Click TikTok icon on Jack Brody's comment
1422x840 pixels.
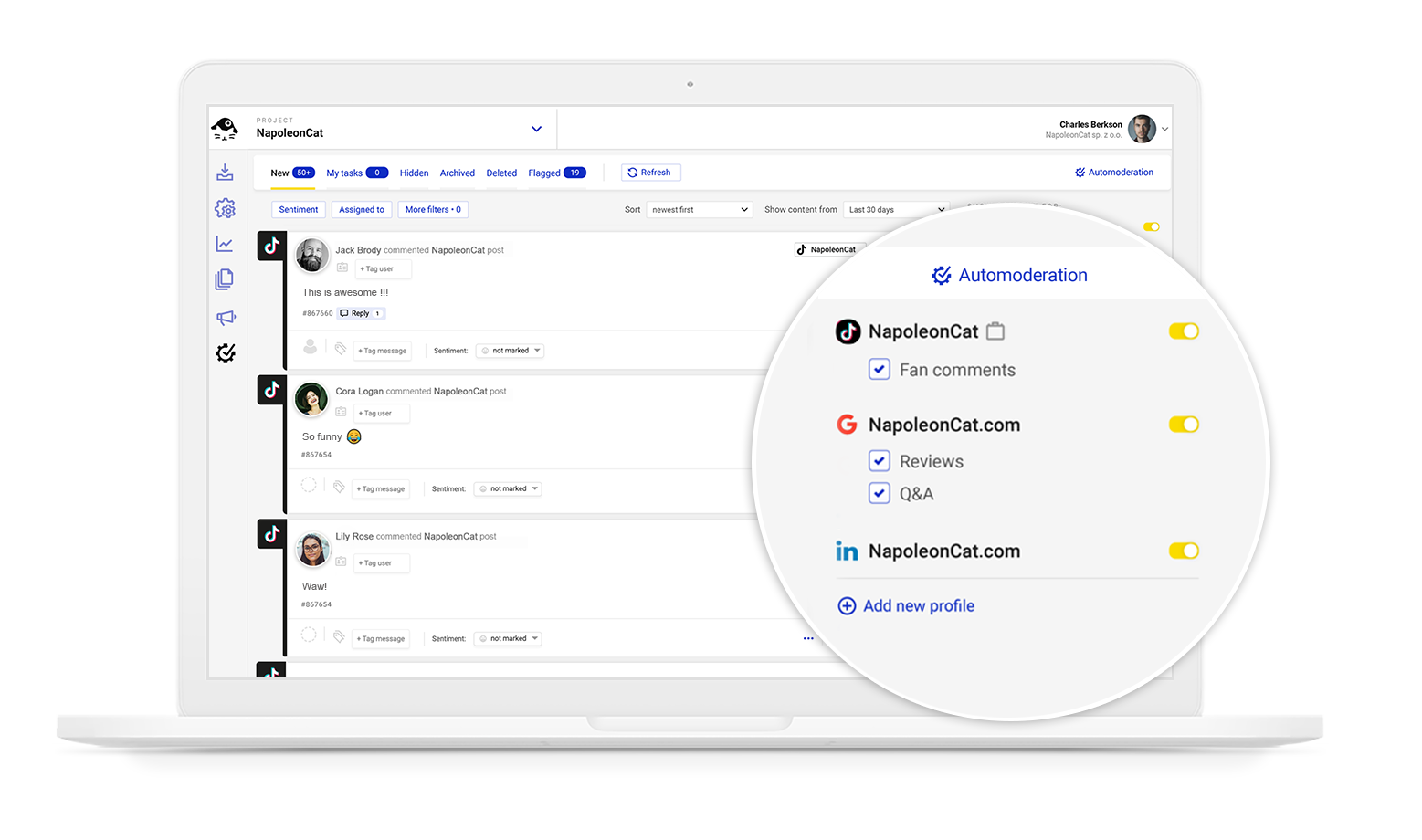click(x=271, y=246)
